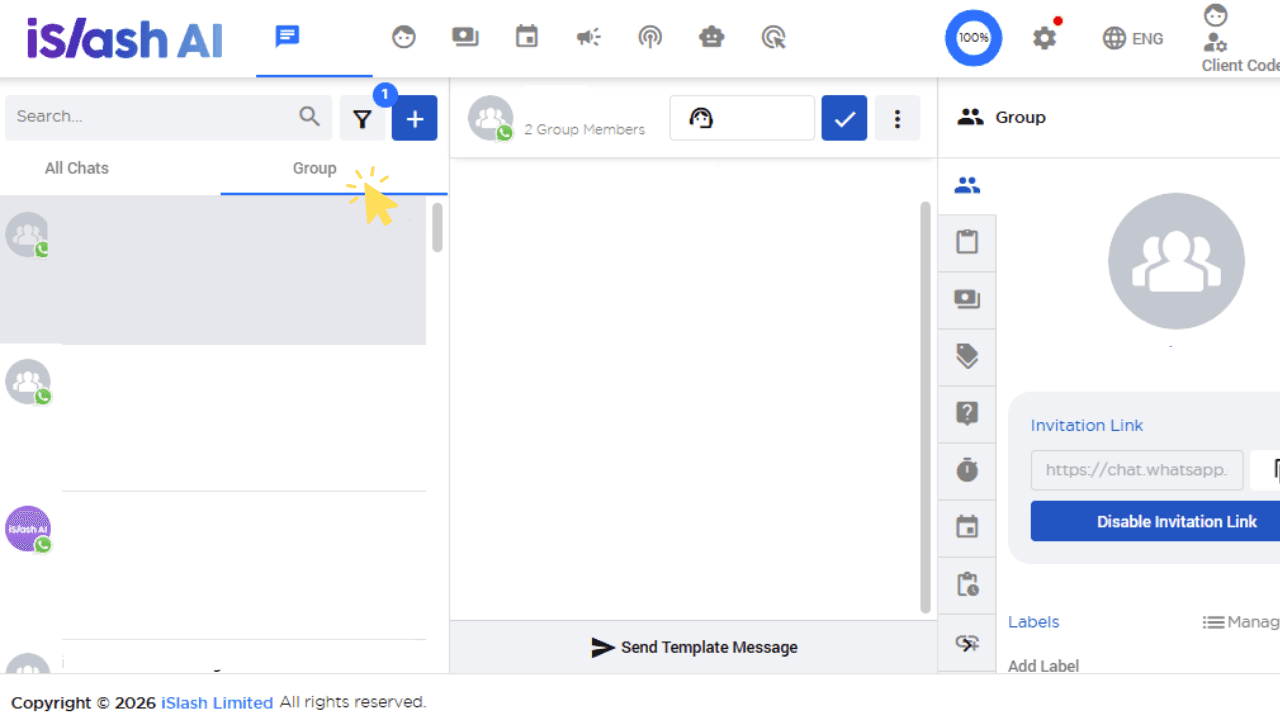Click the Add Label text
This screenshot has height=720, width=1280.
point(1043,666)
